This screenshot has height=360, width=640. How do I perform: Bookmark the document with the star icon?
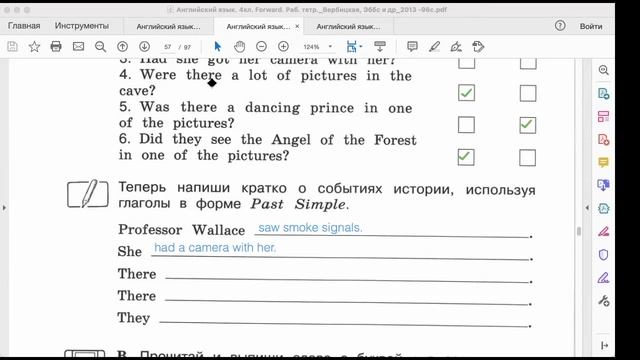[x=34, y=47]
